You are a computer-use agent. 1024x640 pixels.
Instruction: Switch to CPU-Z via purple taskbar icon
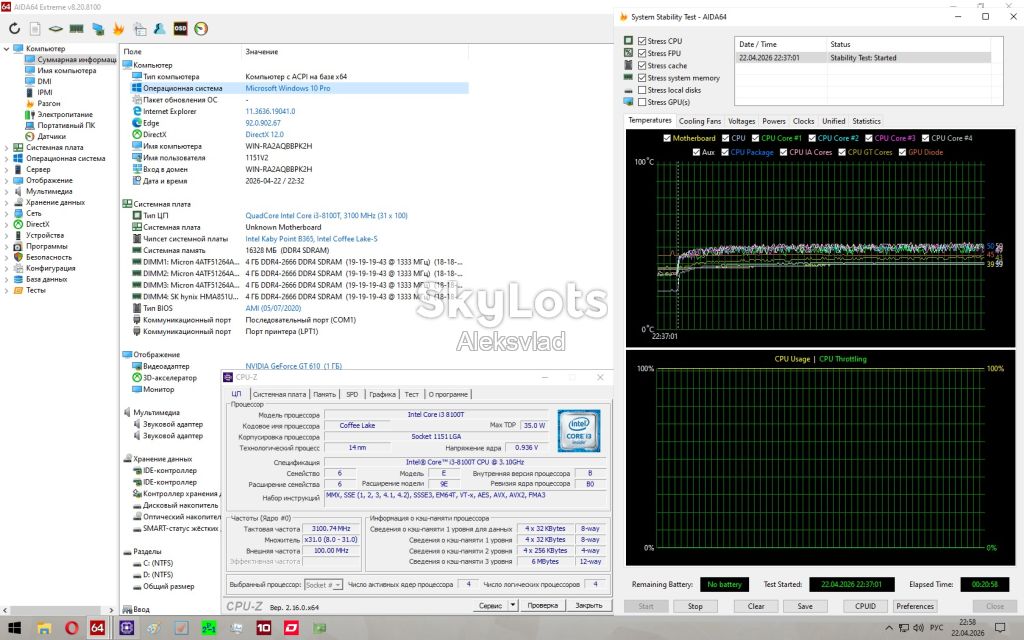(x=127, y=628)
